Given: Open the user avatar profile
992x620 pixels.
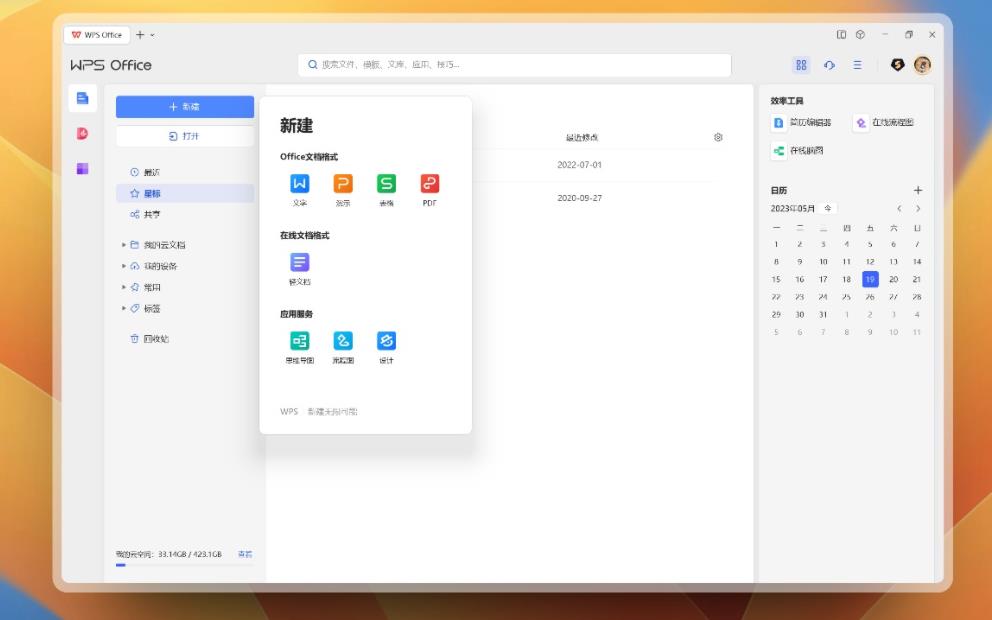Looking at the screenshot, I should [x=922, y=65].
